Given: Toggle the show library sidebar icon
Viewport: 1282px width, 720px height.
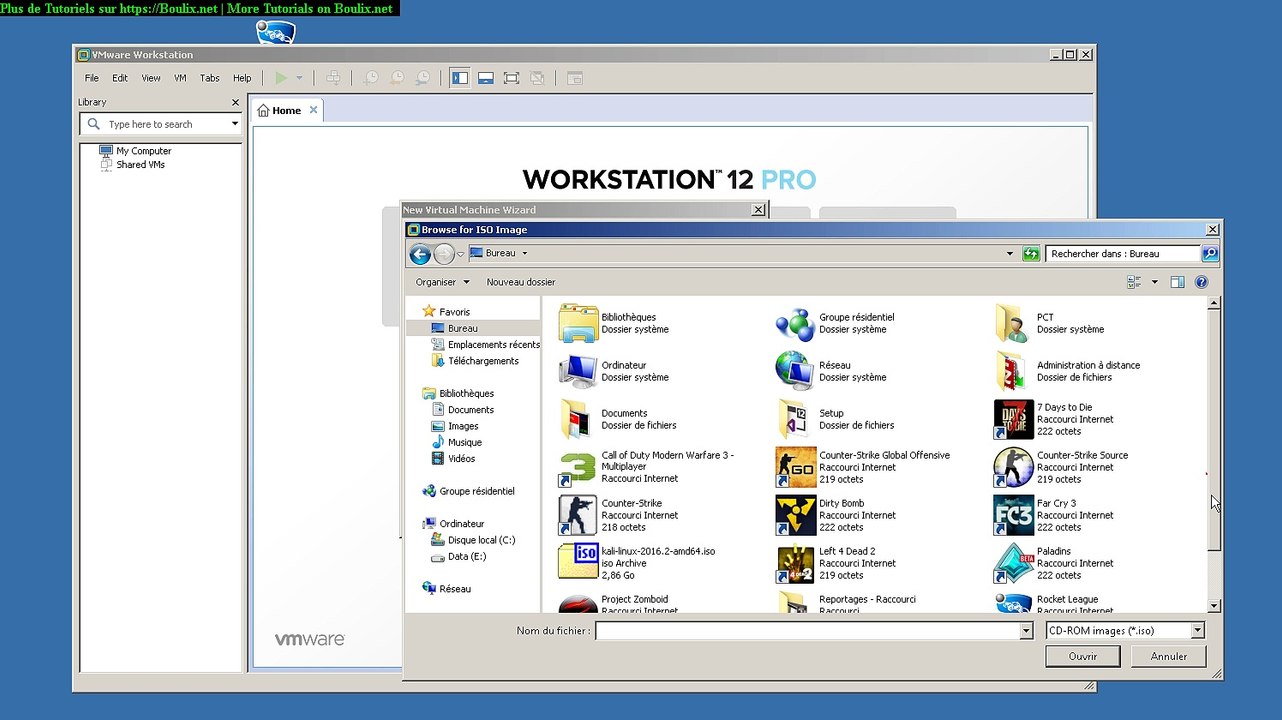Looking at the screenshot, I should point(460,78).
